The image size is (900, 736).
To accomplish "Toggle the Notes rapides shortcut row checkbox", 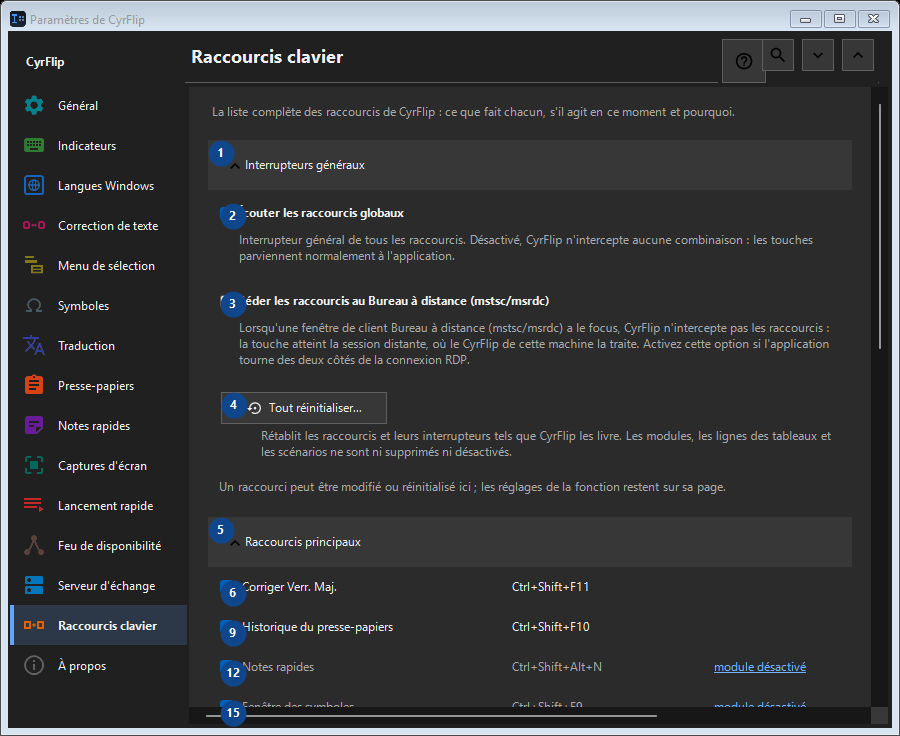I will pyautogui.click(x=228, y=667).
